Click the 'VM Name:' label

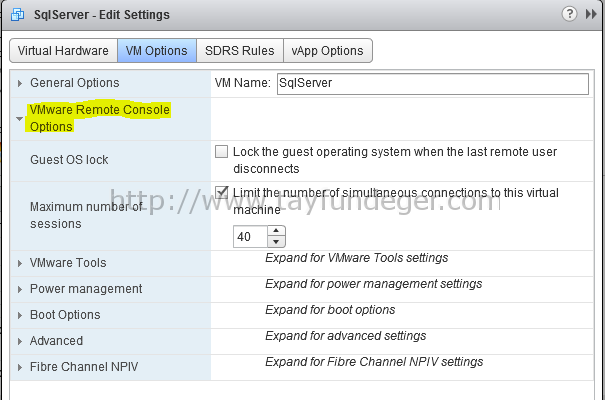point(243,83)
